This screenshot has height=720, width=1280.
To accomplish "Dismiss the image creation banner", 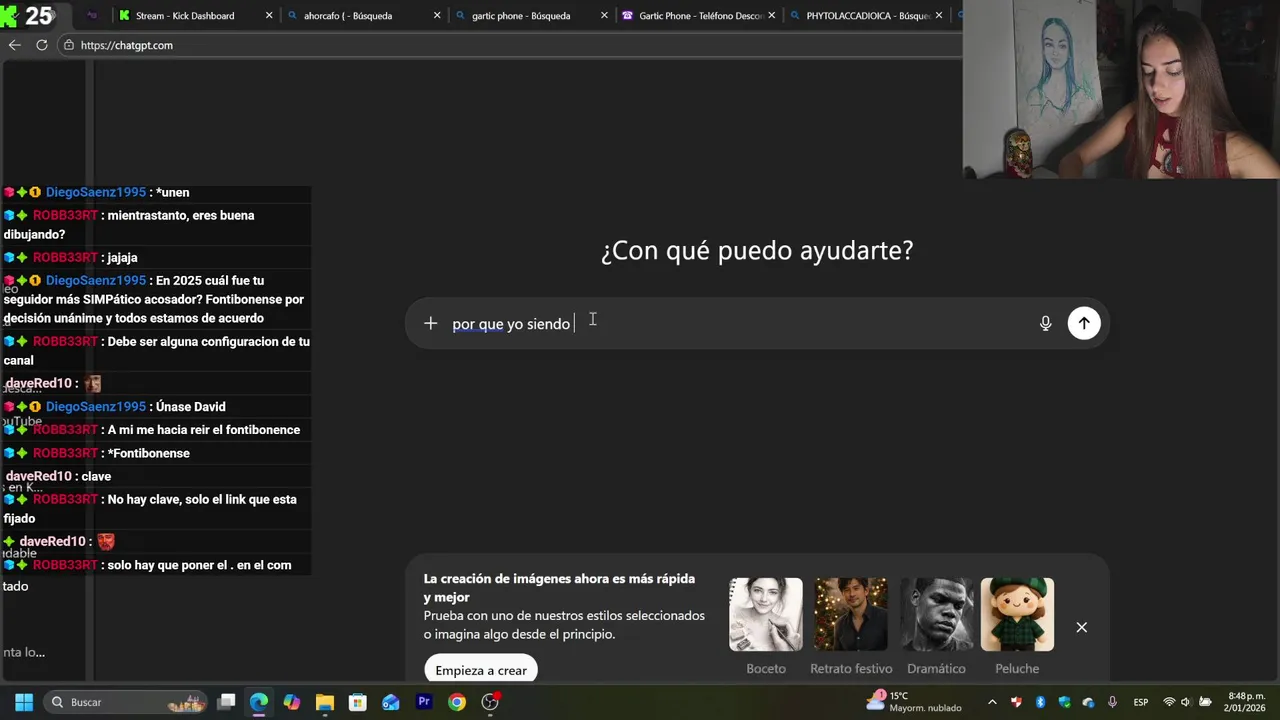I will [x=1081, y=627].
